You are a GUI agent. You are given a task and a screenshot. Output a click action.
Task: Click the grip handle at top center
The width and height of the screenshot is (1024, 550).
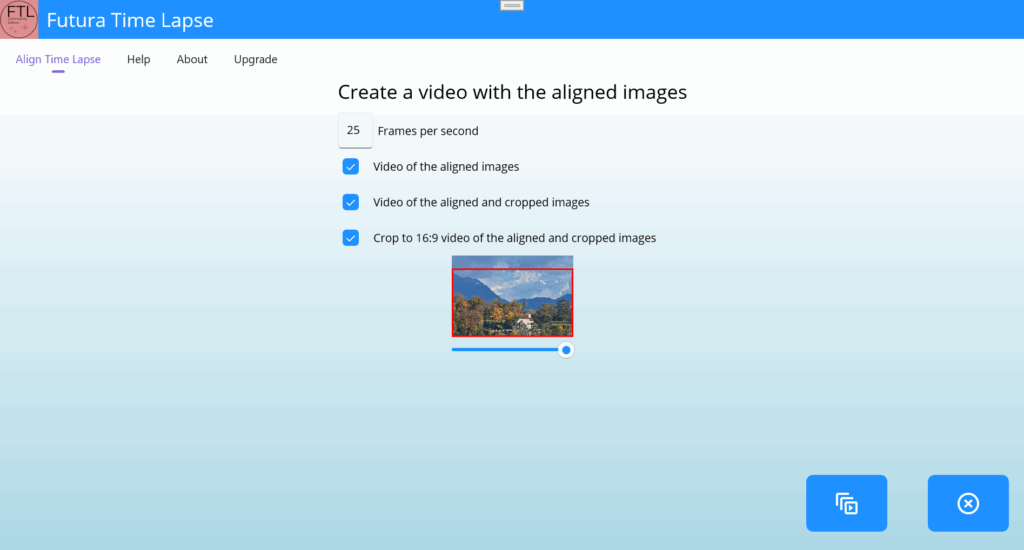pyautogui.click(x=511, y=5)
